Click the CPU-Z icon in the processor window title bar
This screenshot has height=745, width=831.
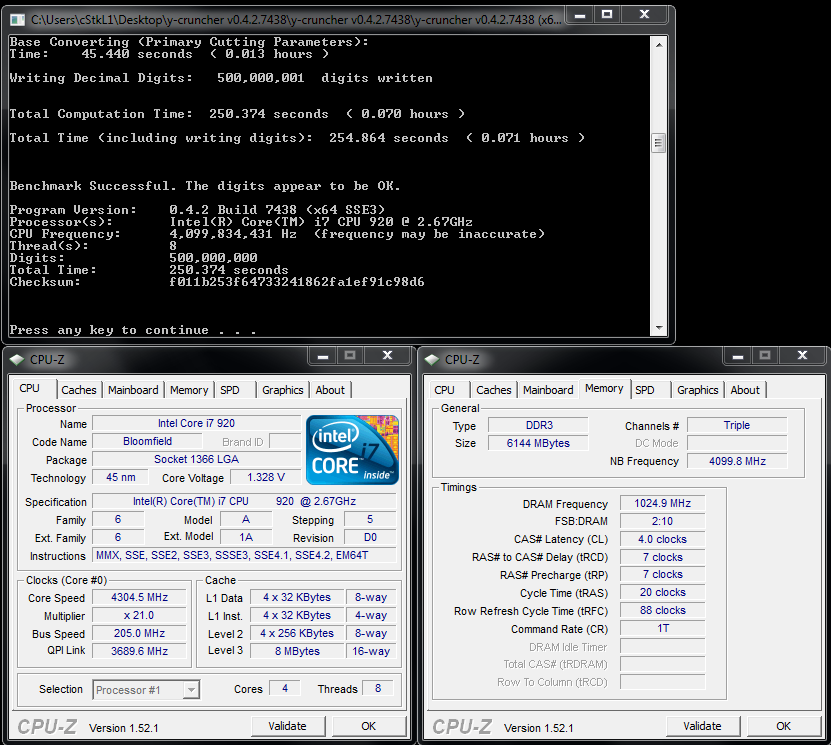coord(17,359)
